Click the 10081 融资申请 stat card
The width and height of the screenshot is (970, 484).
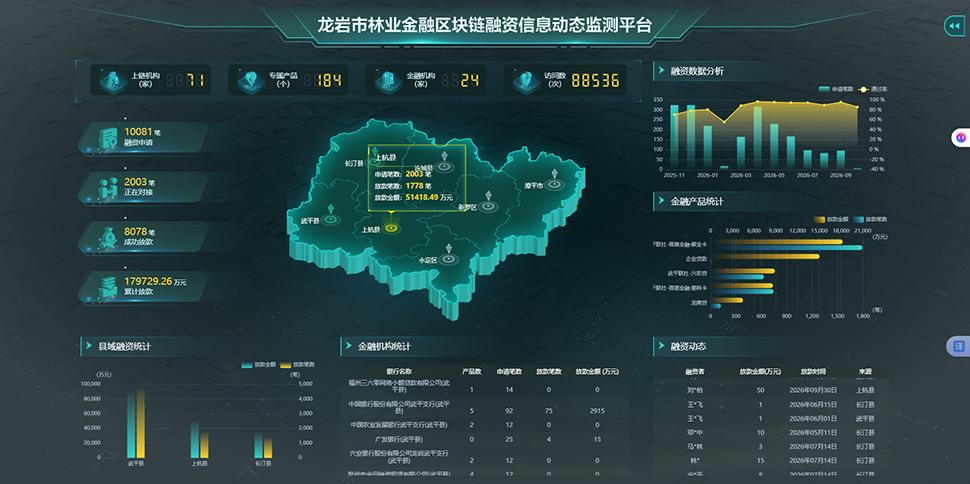click(x=144, y=137)
